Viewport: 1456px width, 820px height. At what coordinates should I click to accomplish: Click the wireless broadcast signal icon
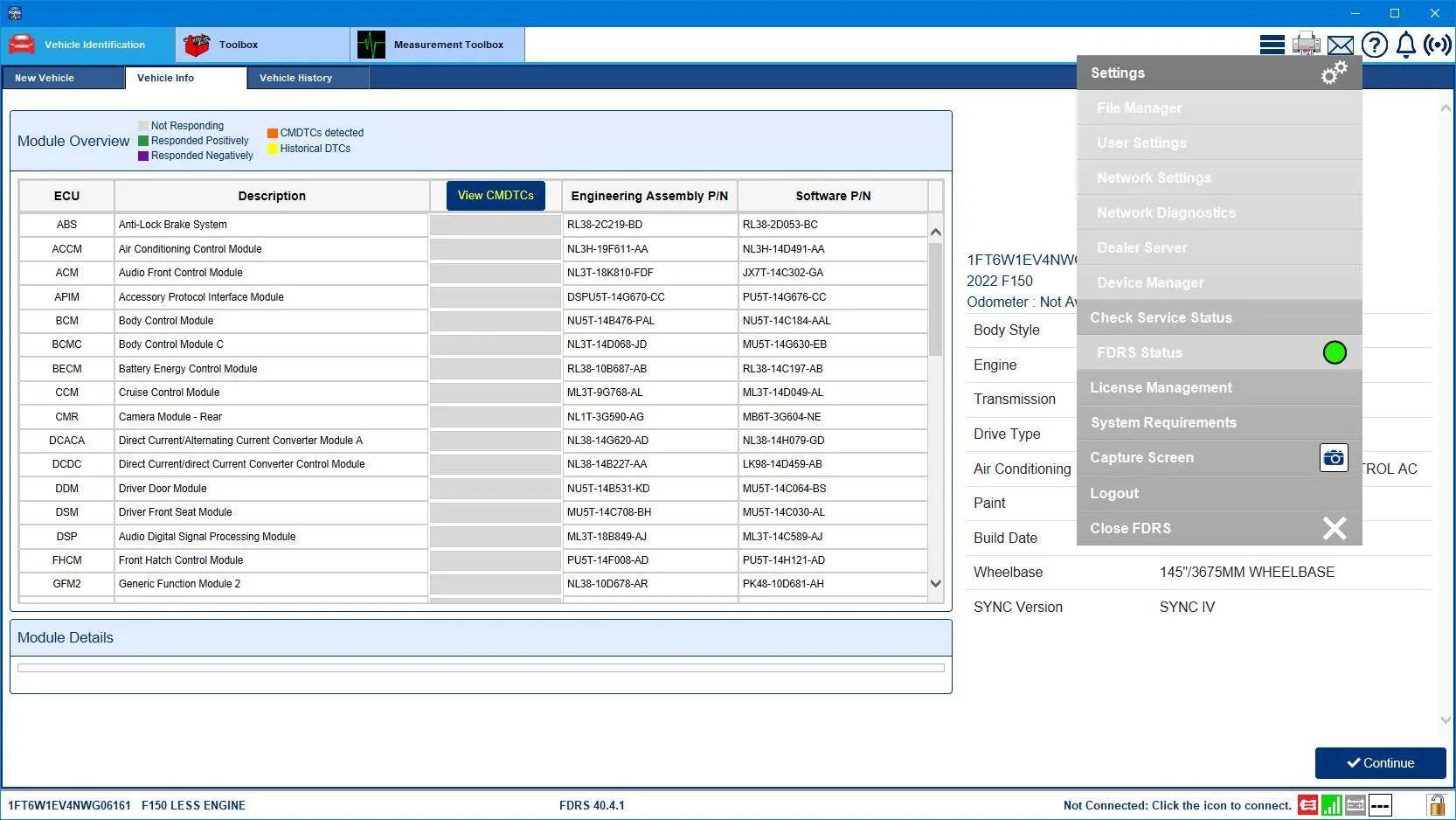pyautogui.click(x=1437, y=45)
